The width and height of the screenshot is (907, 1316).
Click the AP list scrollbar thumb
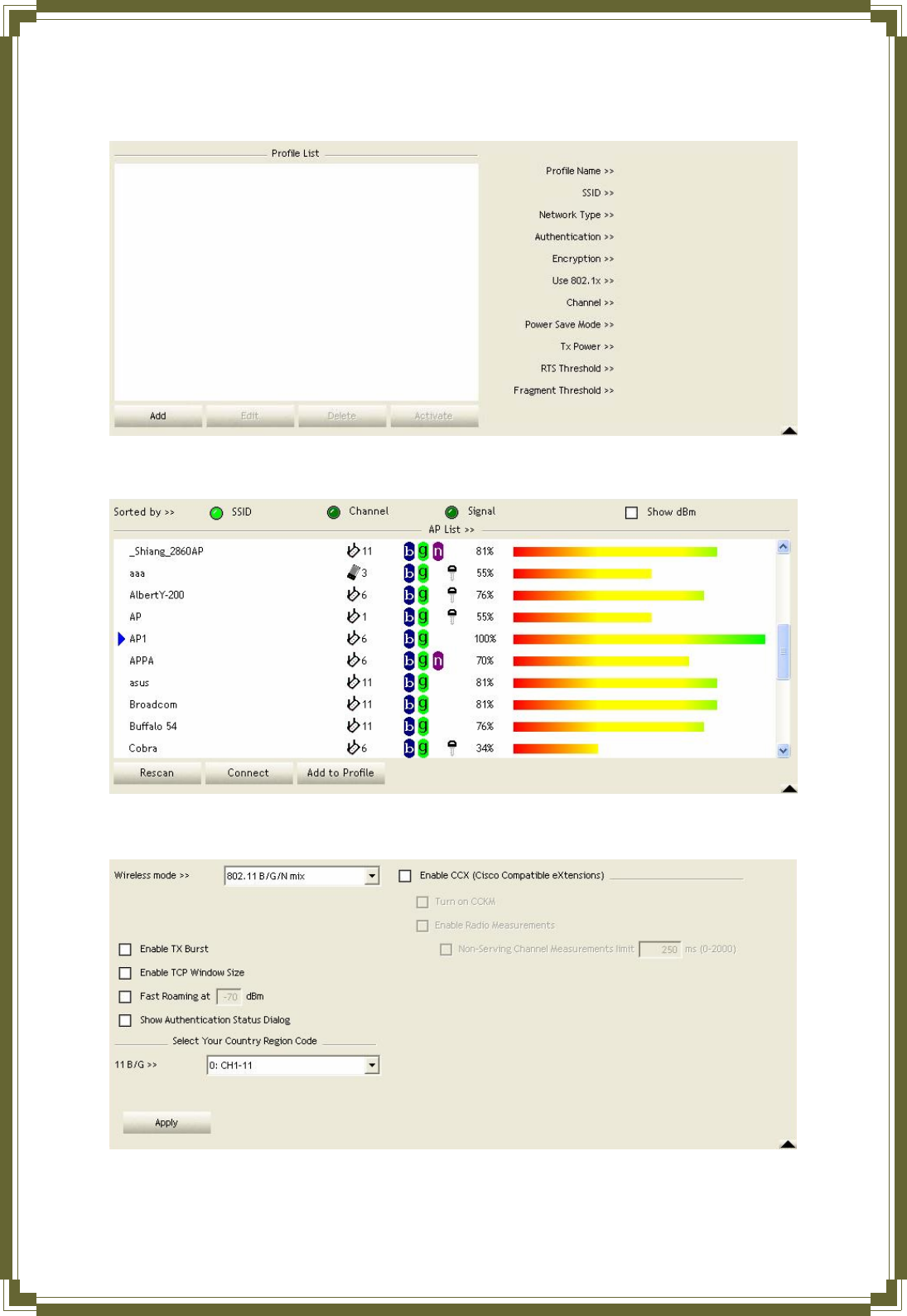pos(784,651)
